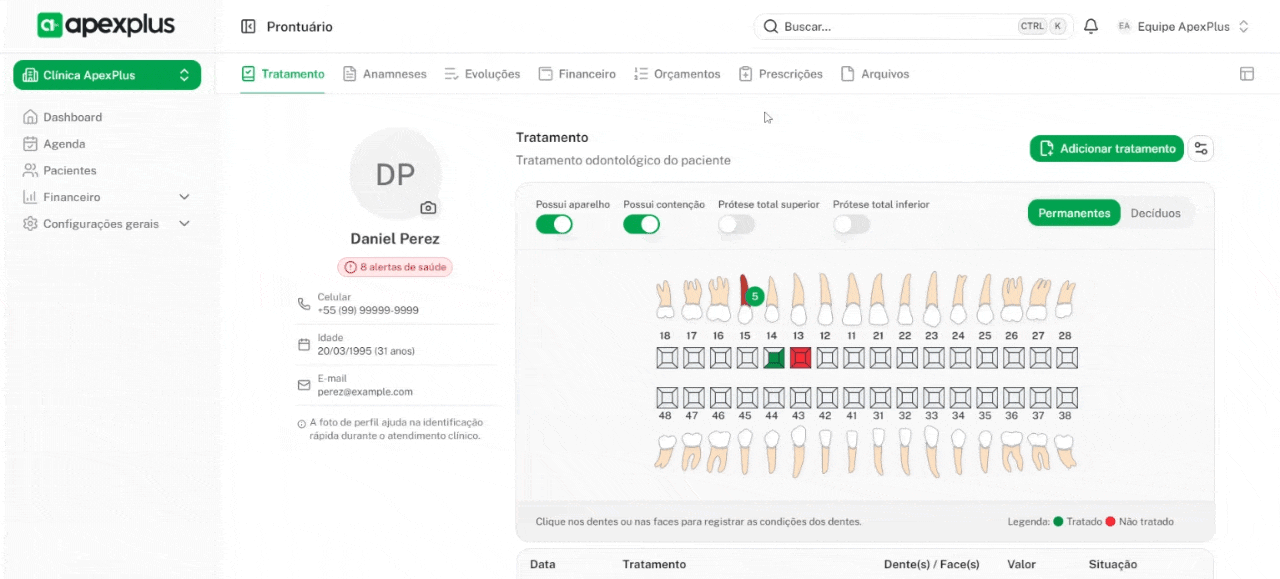The width and height of the screenshot is (1280, 579).
Task: Focus the Buscar search field
Action: coord(890,27)
